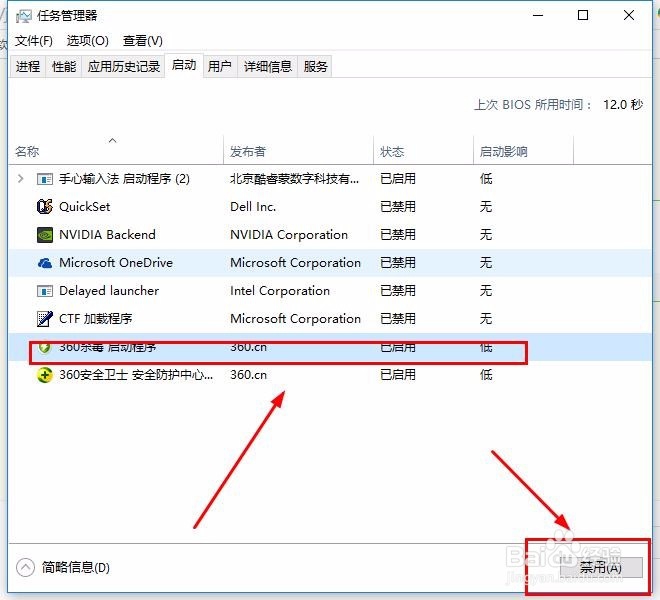Image resolution: width=660 pixels, height=600 pixels.
Task: Click the 无 impact value of QuickSet
Action: [486, 207]
